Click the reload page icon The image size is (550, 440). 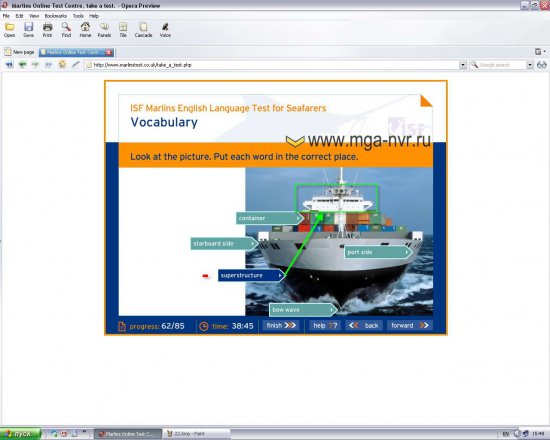pyautogui.click(x=62, y=64)
